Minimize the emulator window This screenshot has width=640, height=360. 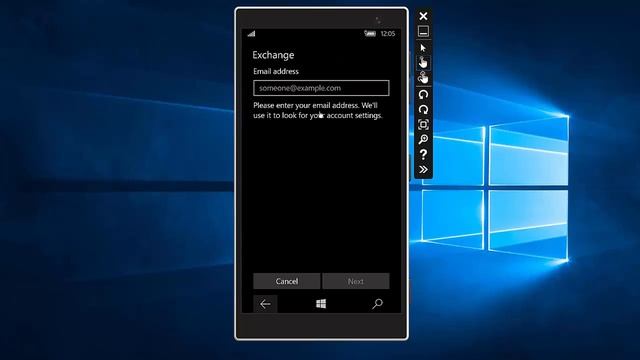(423, 31)
